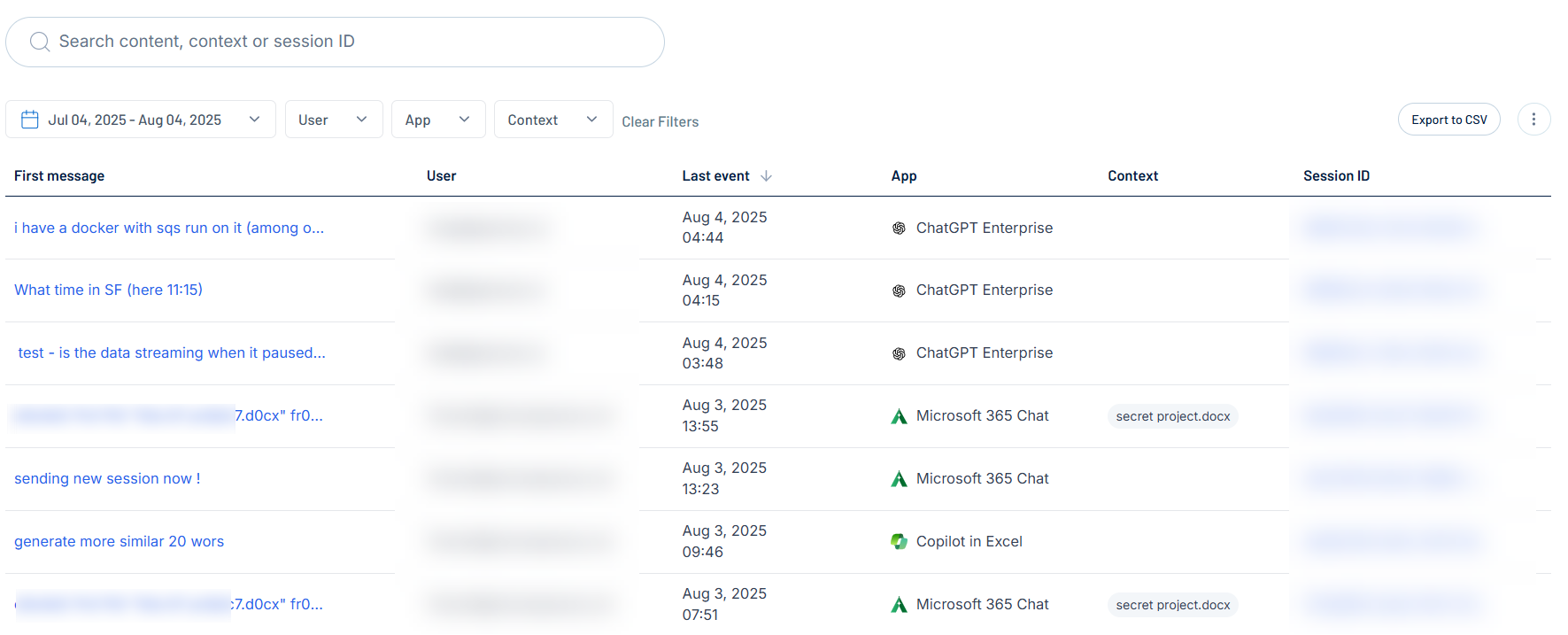
Task: Click the sort arrow beside Last event
Action: coord(767,176)
